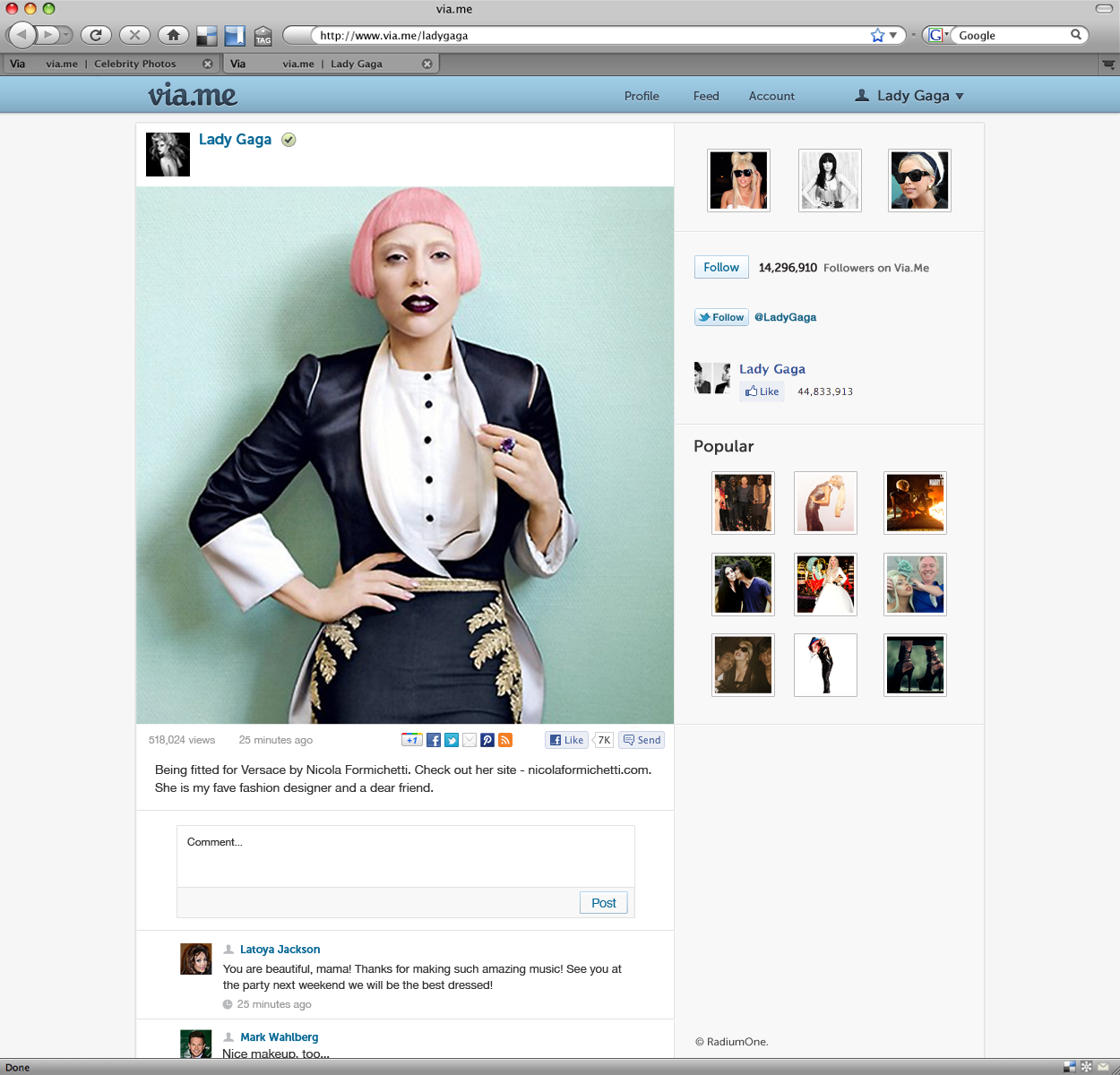This screenshot has height=1075, width=1120.
Task: Share the post using the Twitter icon
Action: 452,740
